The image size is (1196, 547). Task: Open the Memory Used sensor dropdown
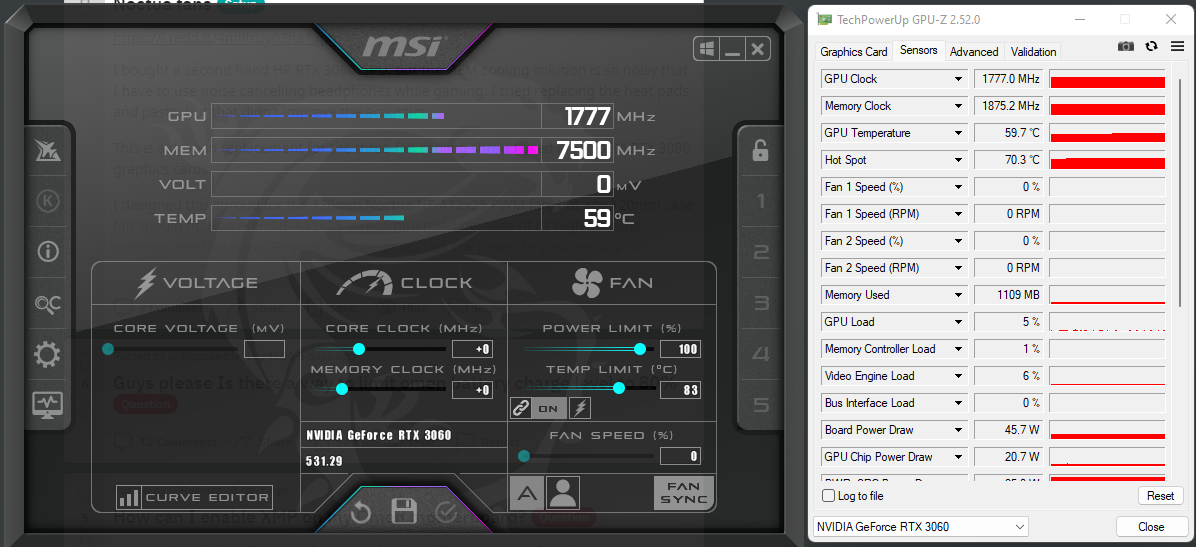[x=958, y=295]
